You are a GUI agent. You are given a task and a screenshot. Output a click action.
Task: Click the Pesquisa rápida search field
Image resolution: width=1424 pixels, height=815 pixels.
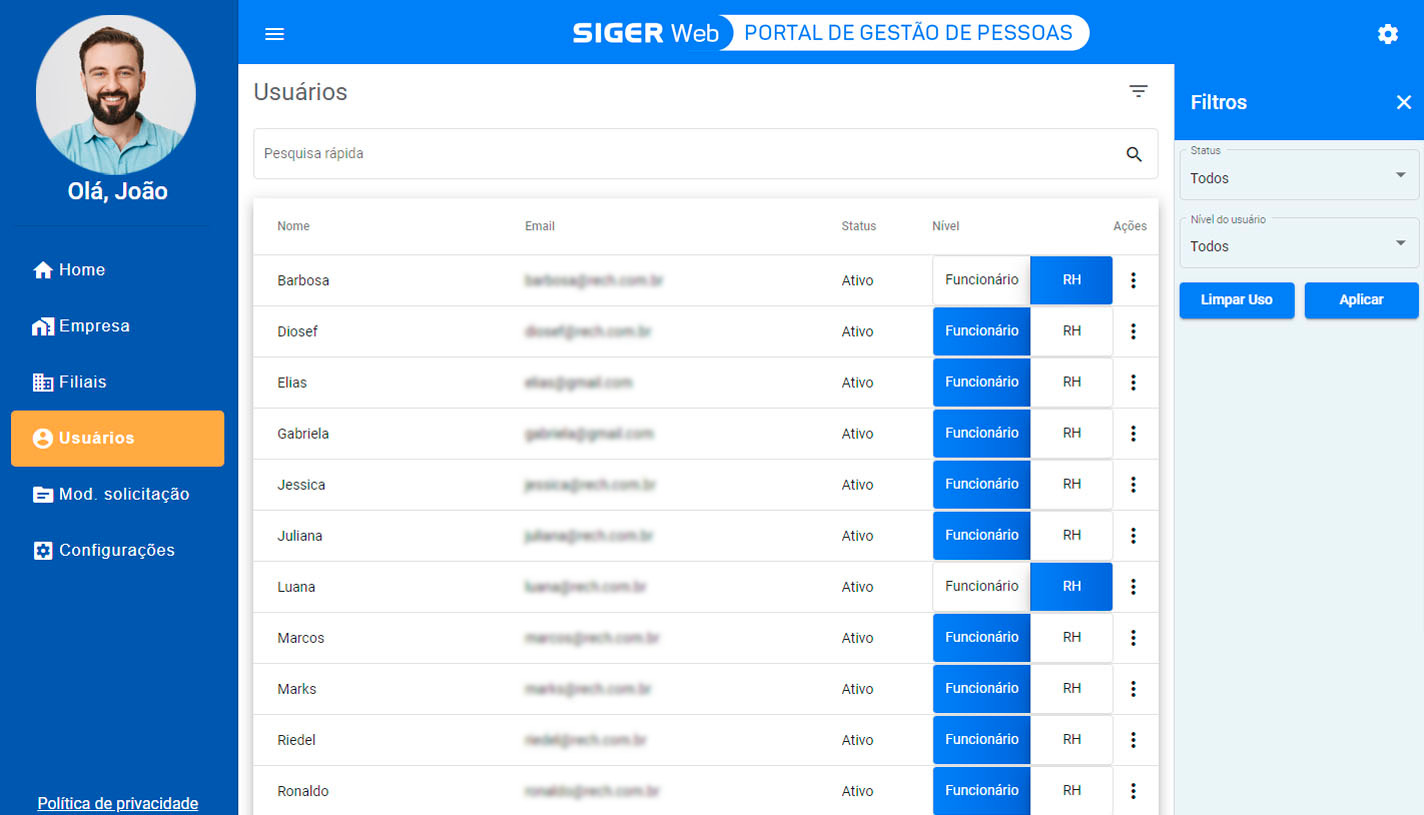coord(600,154)
